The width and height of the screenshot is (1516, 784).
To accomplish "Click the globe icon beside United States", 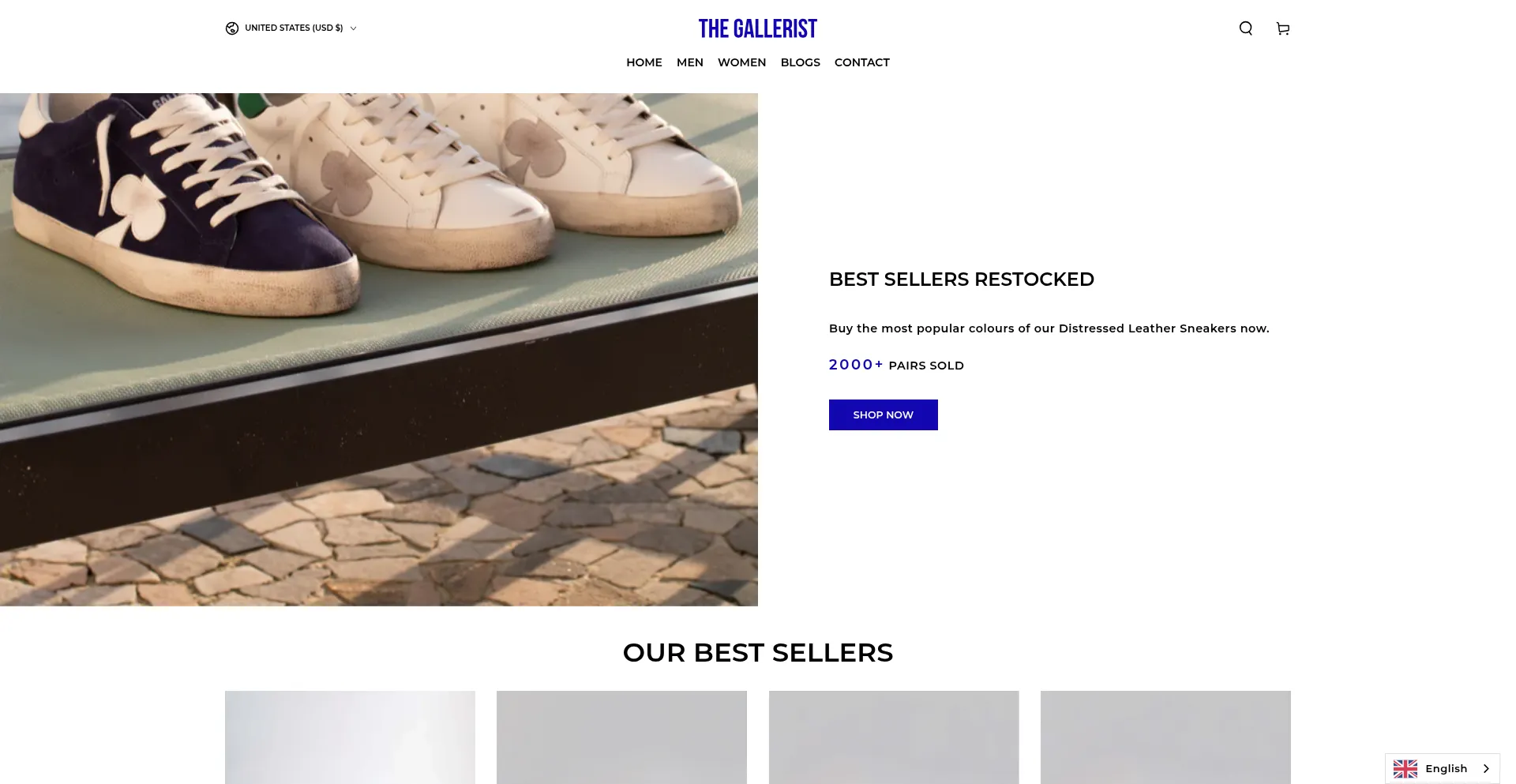I will [x=232, y=28].
